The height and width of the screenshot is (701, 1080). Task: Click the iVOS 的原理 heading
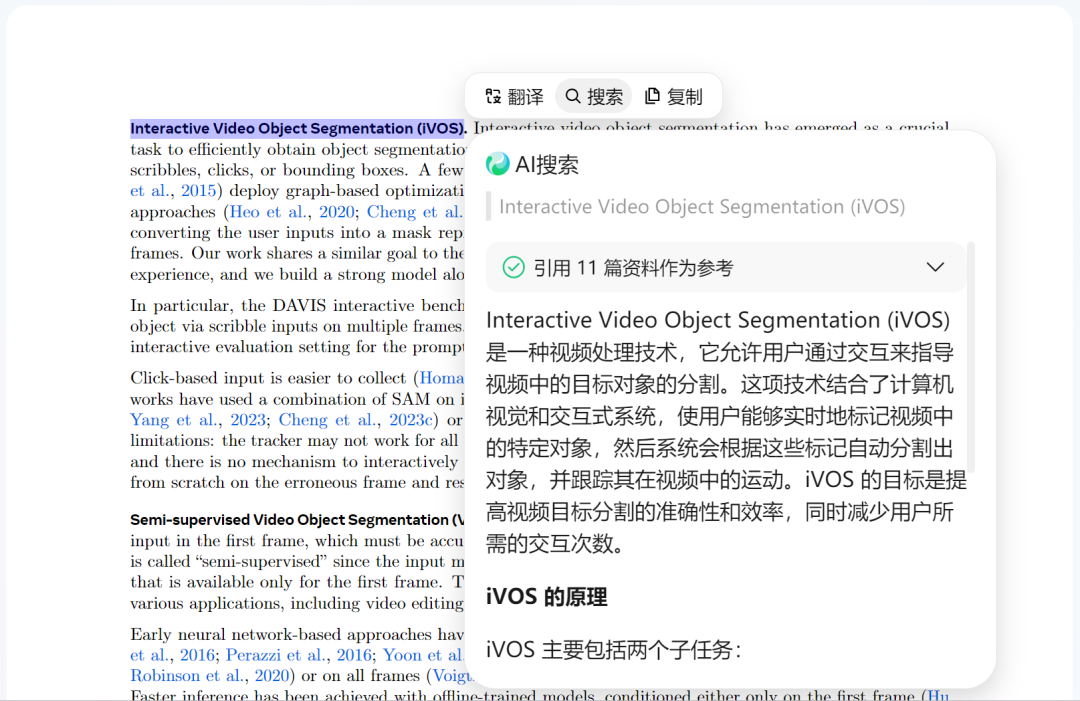[x=546, y=596]
